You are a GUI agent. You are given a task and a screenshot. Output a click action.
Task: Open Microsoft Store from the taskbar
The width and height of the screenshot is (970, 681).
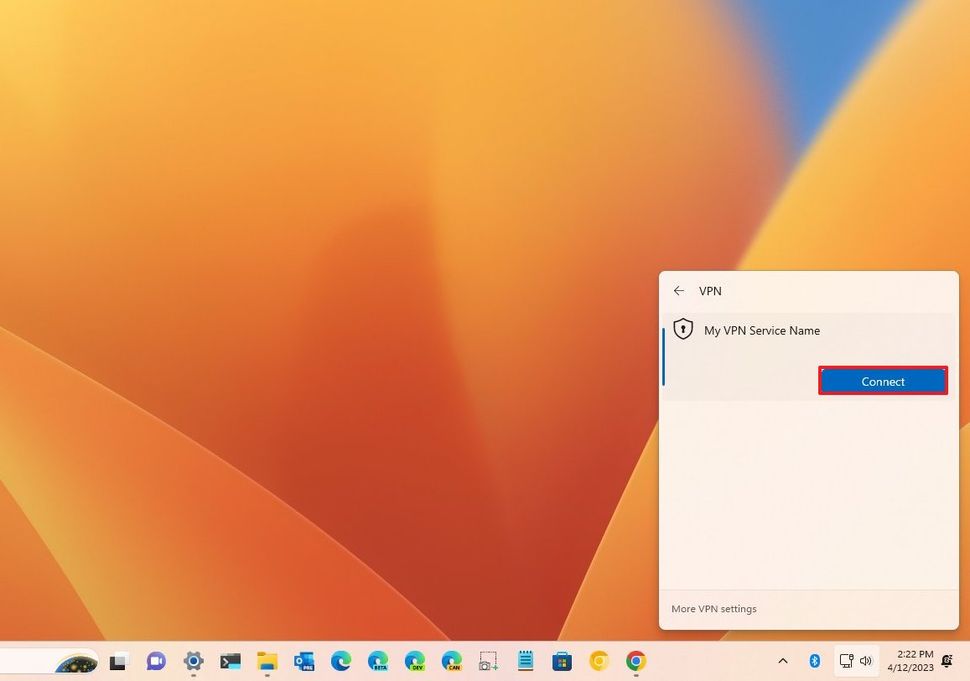coord(562,661)
